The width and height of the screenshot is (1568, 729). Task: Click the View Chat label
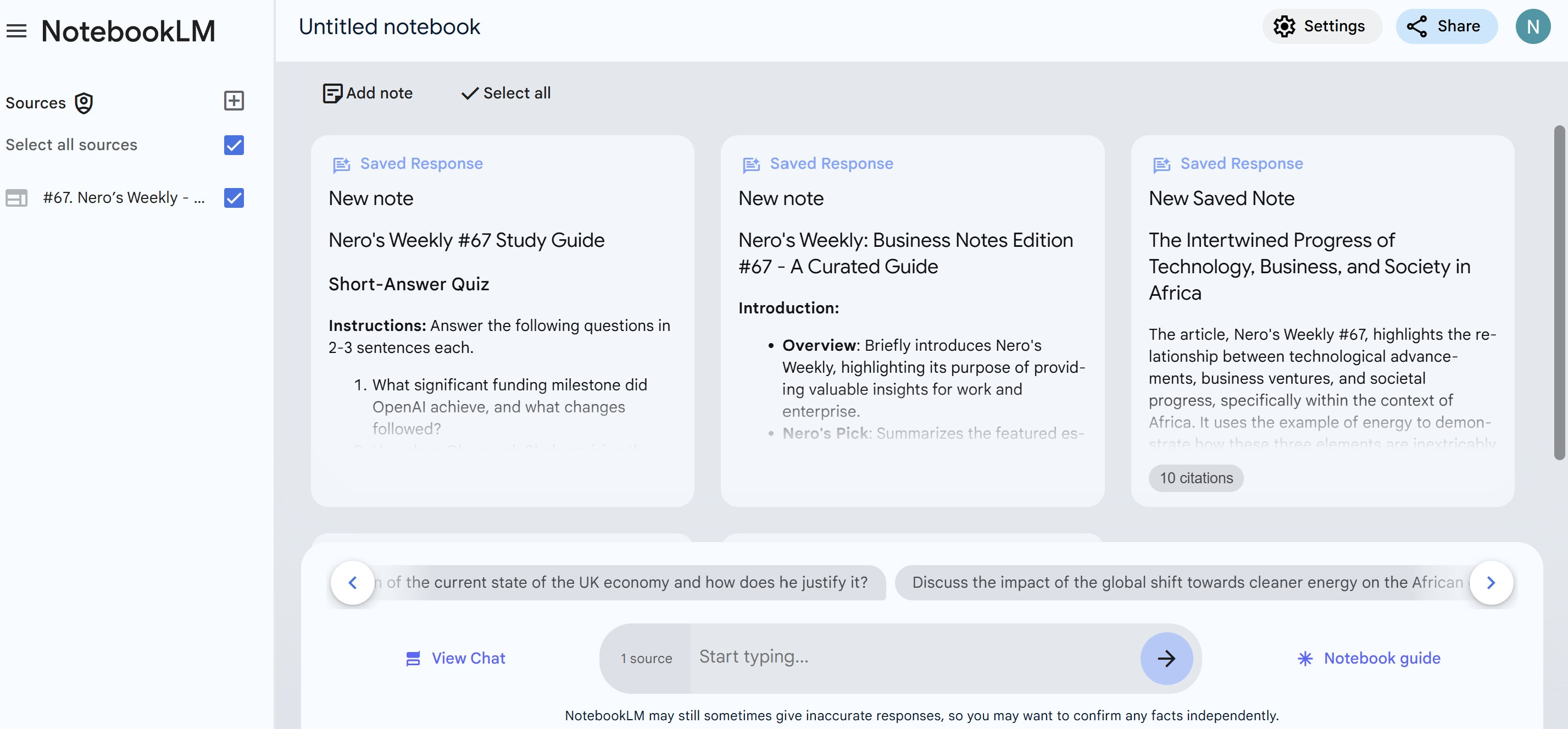point(468,658)
